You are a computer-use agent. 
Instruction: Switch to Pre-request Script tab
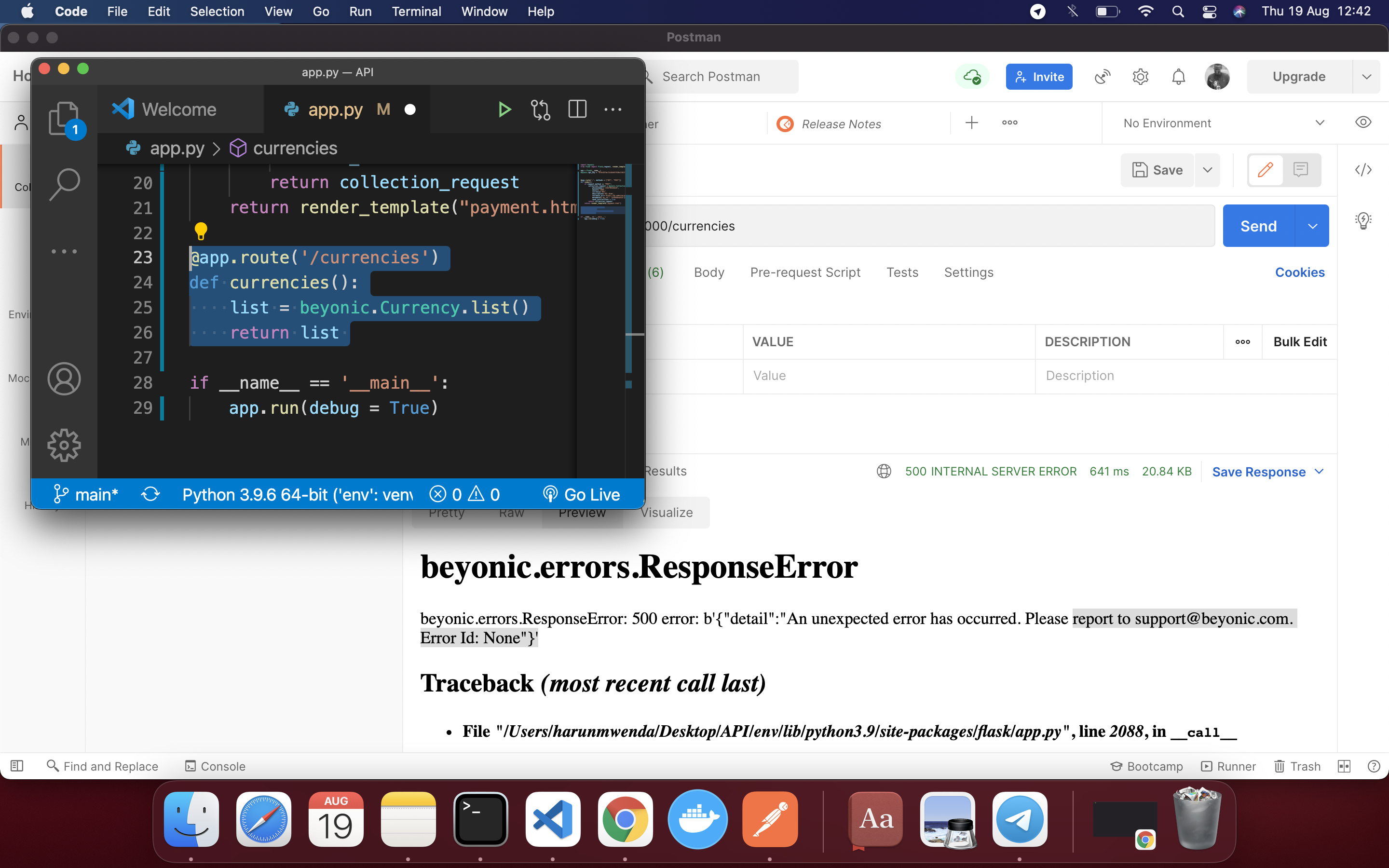point(804,272)
